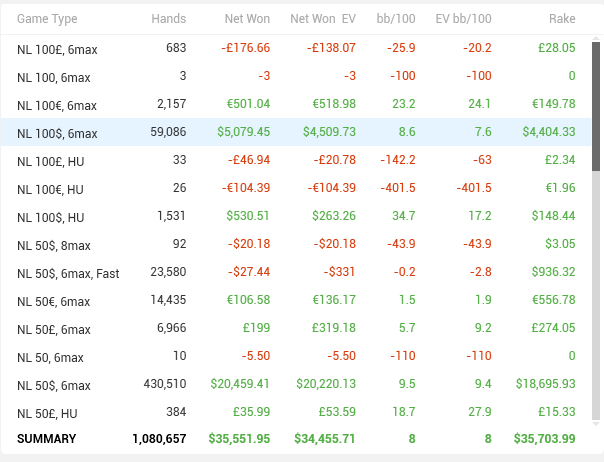The width and height of the screenshot is (604, 462).
Task: Select the NL 50€, 6max row
Action: coord(296,300)
